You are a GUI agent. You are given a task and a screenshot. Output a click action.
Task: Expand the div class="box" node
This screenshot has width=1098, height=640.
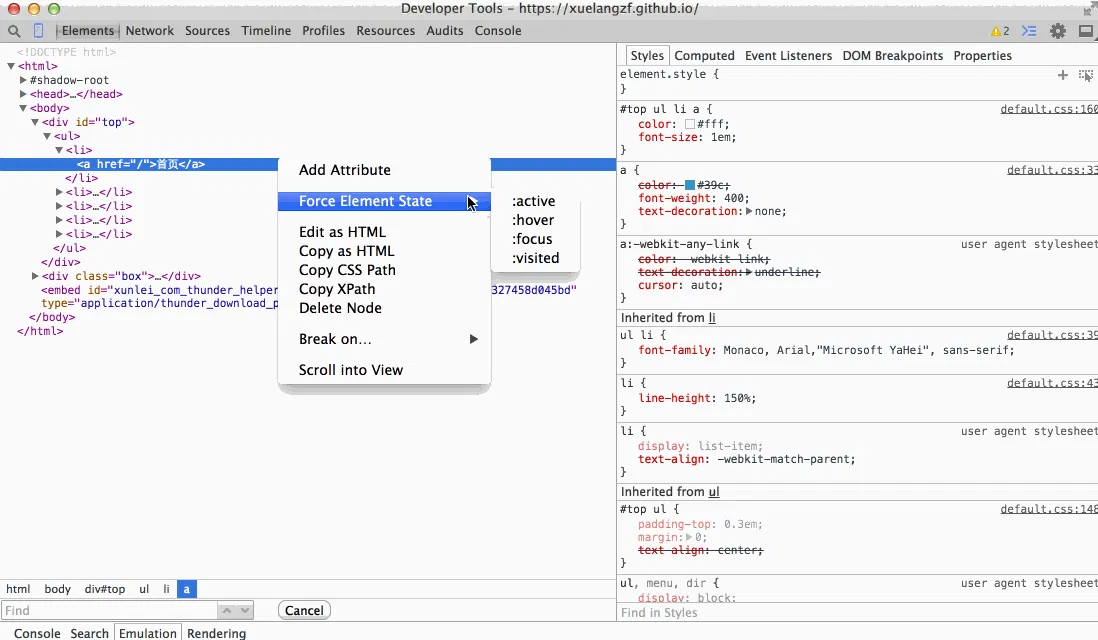[35, 276]
